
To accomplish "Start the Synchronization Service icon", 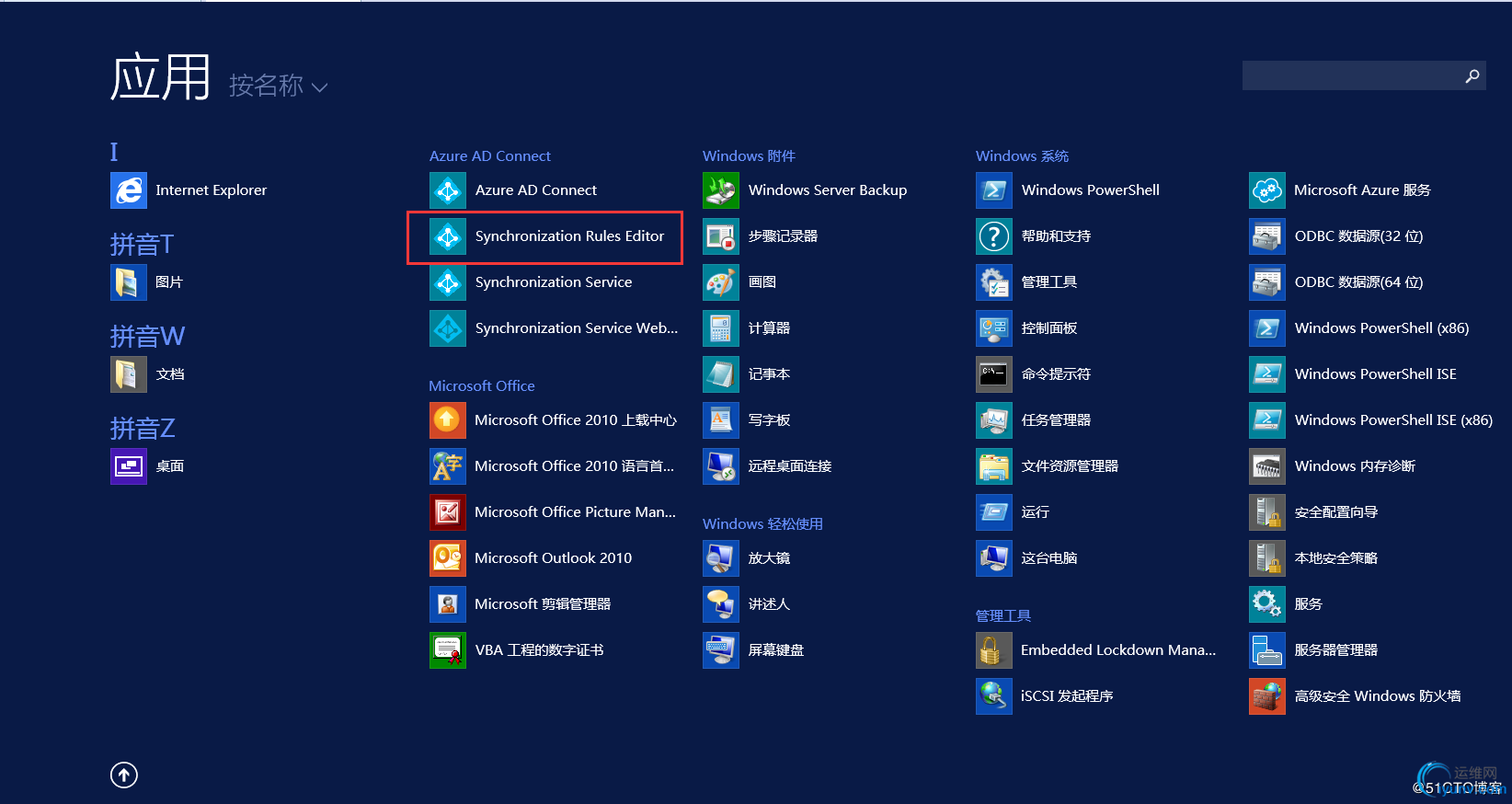I will coord(448,282).
